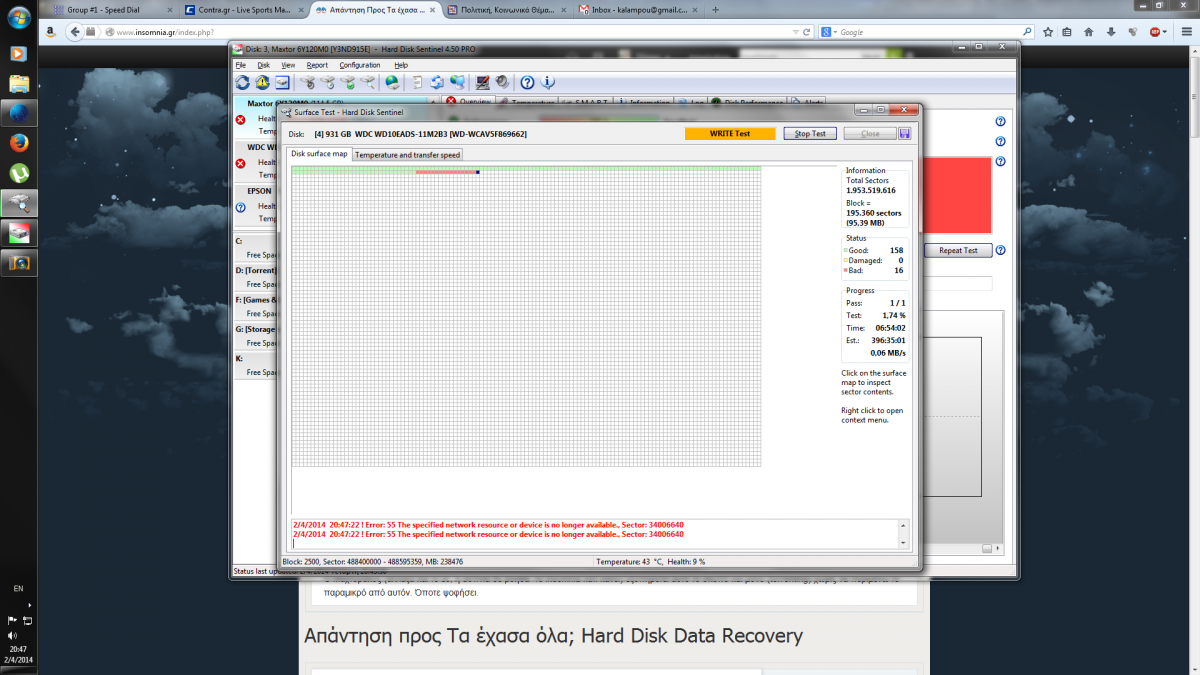Click the floppy save icon in Surface Test

pyautogui.click(x=904, y=133)
